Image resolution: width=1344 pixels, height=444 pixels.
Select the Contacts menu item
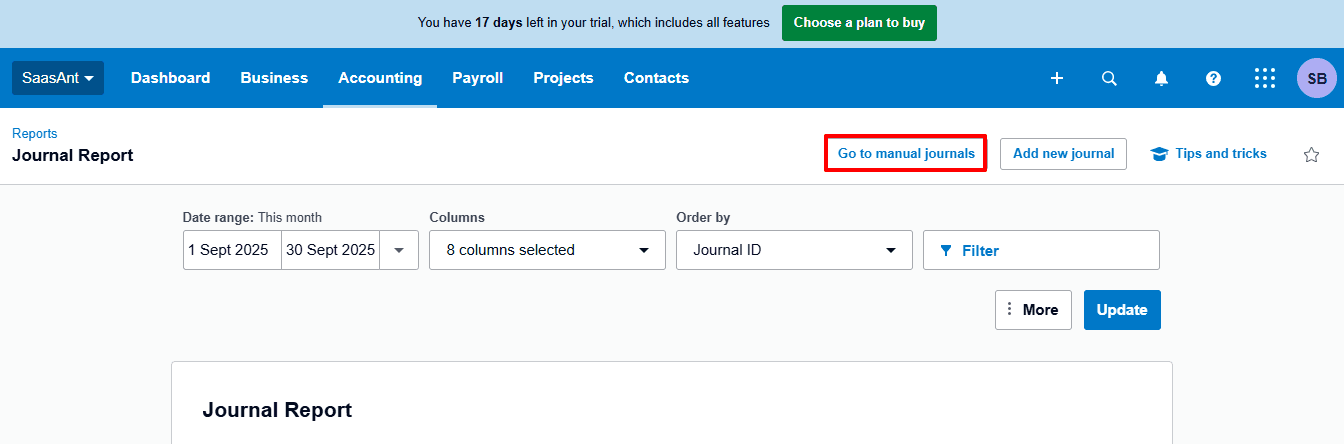click(656, 78)
